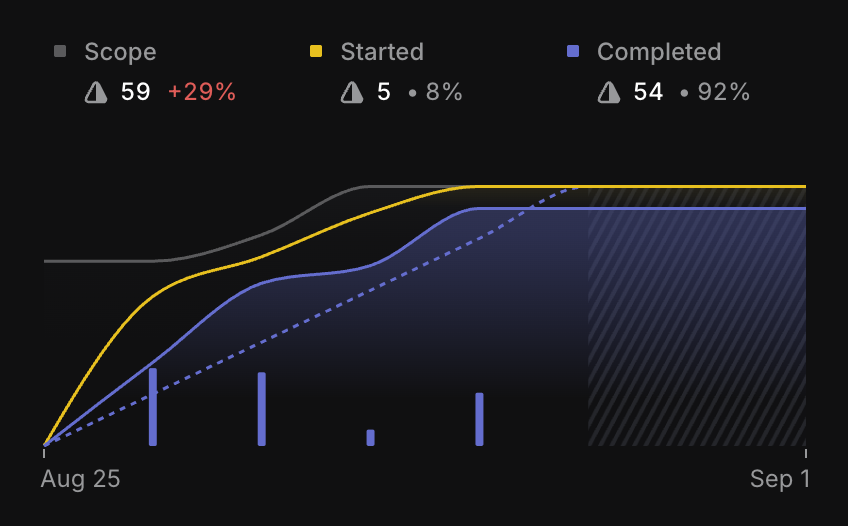Click the triangle icon beside Scope count 59
Screen dimensions: 848x526
[x=96, y=93]
